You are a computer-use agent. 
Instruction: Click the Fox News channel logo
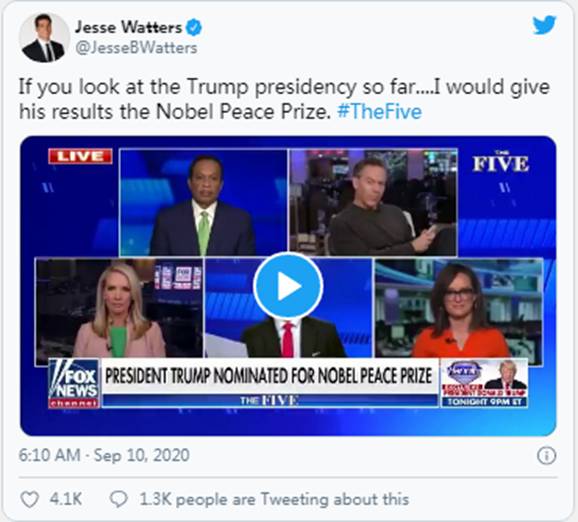point(73,383)
